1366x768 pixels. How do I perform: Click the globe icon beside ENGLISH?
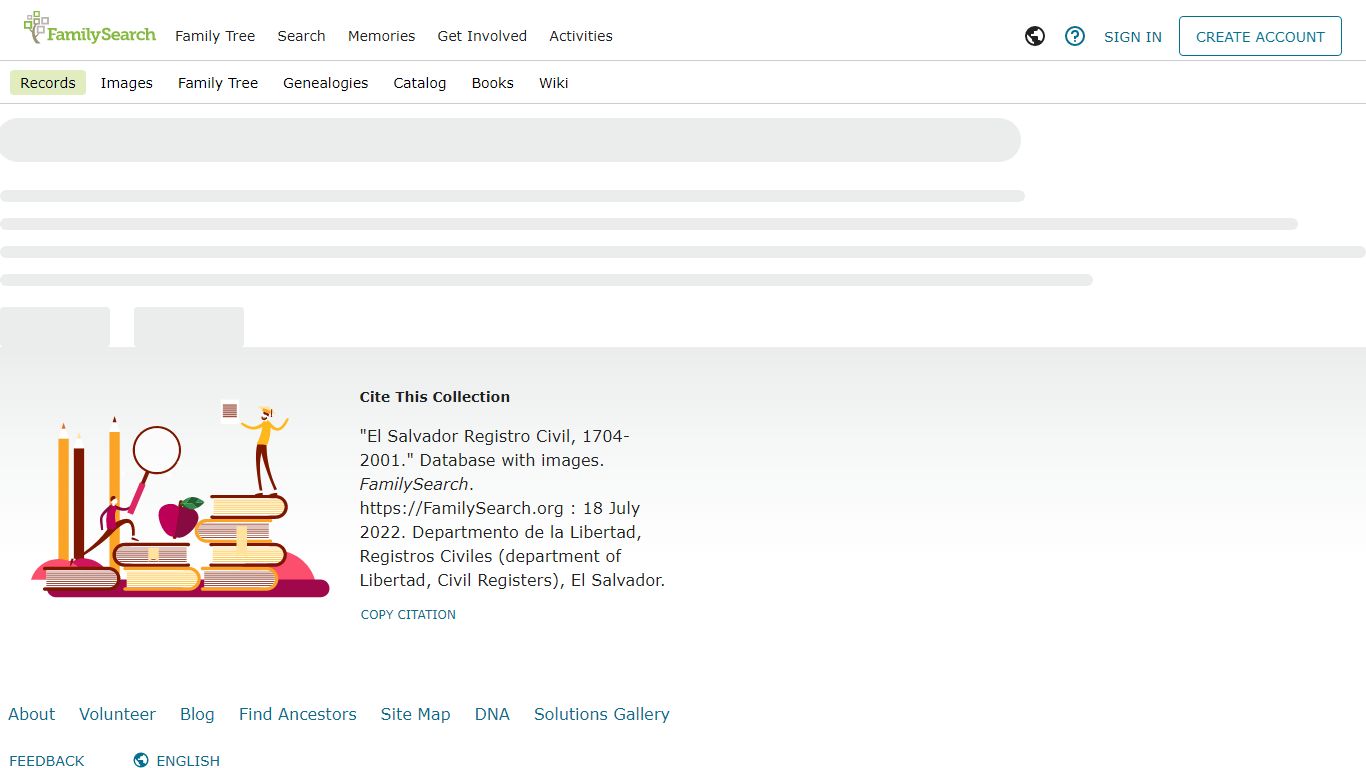[x=141, y=760]
